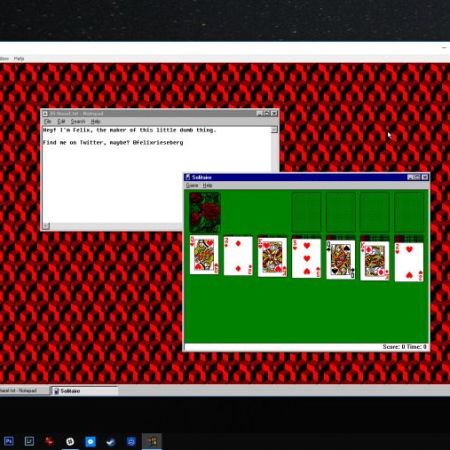450x450 pixels.
Task: Select the Queen of Hearts card
Action: pyautogui.click(x=204, y=255)
